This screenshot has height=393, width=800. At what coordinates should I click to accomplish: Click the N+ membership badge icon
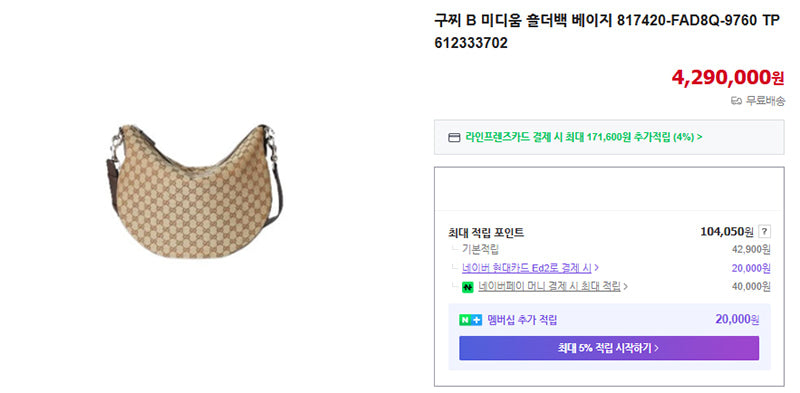[470, 320]
